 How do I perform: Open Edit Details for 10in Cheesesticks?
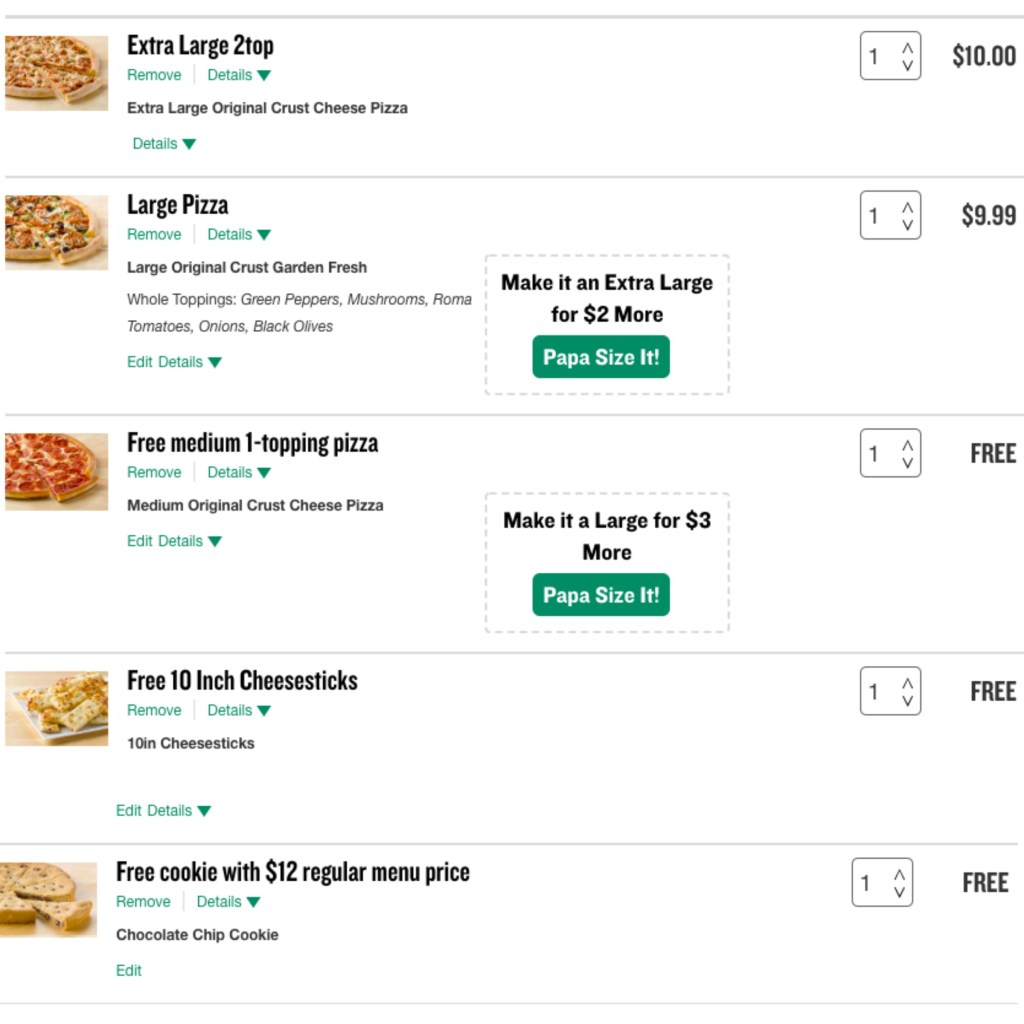[x=163, y=810]
